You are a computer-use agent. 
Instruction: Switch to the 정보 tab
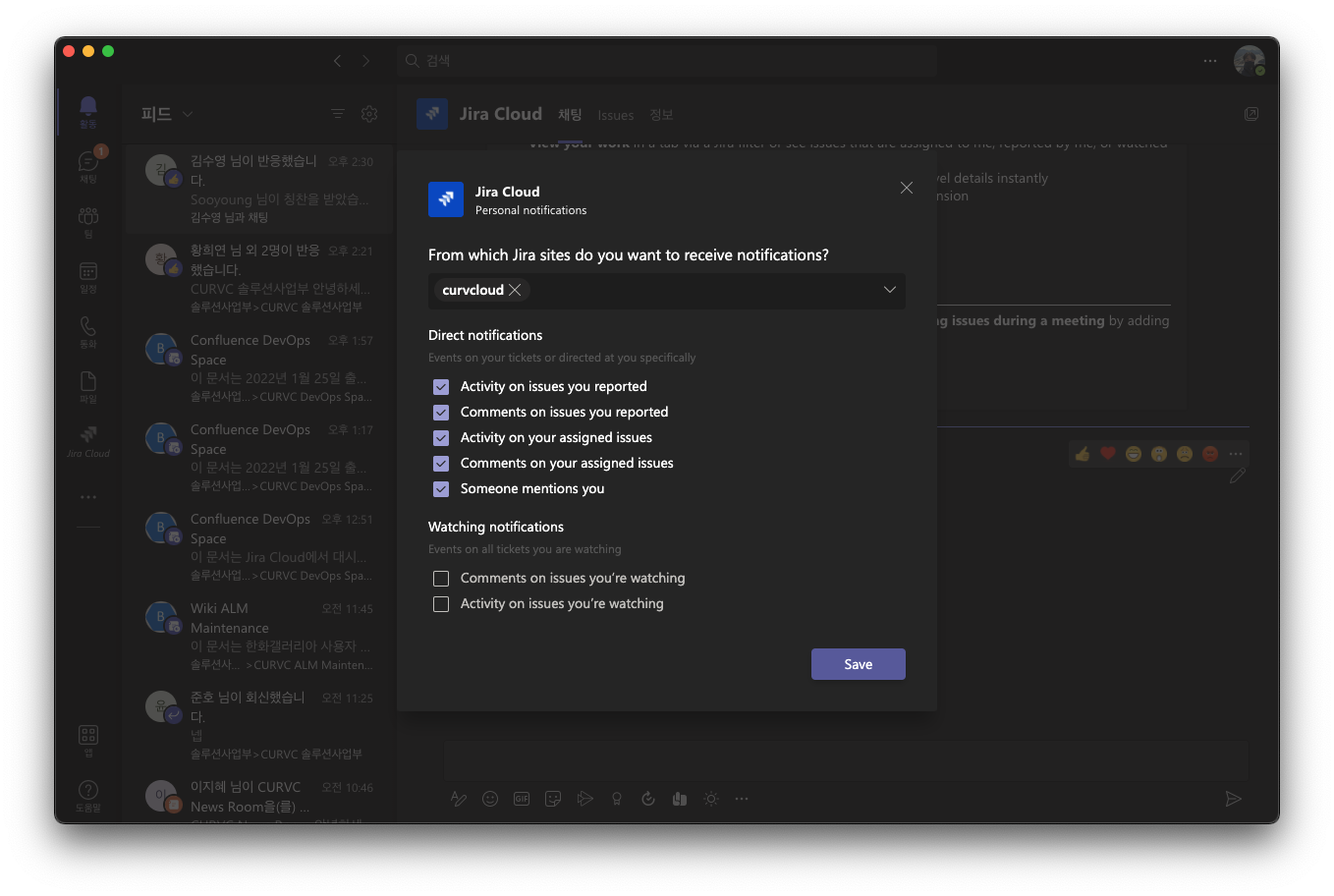(661, 115)
